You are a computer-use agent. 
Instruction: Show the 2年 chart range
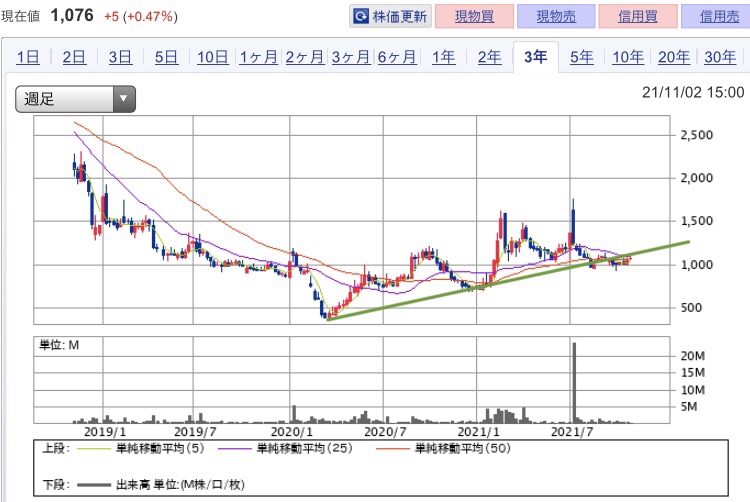click(x=489, y=57)
